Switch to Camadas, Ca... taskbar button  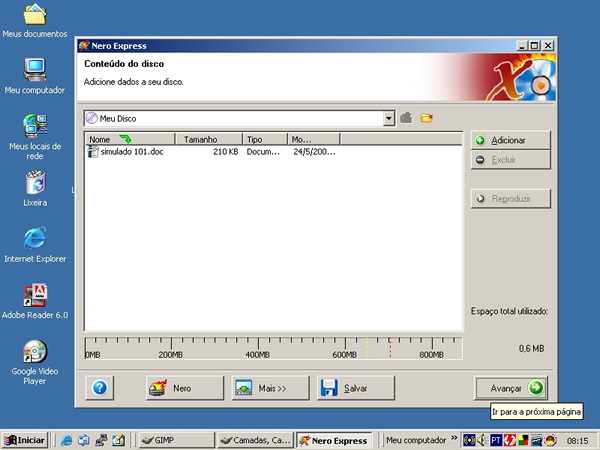pyautogui.click(x=255, y=440)
